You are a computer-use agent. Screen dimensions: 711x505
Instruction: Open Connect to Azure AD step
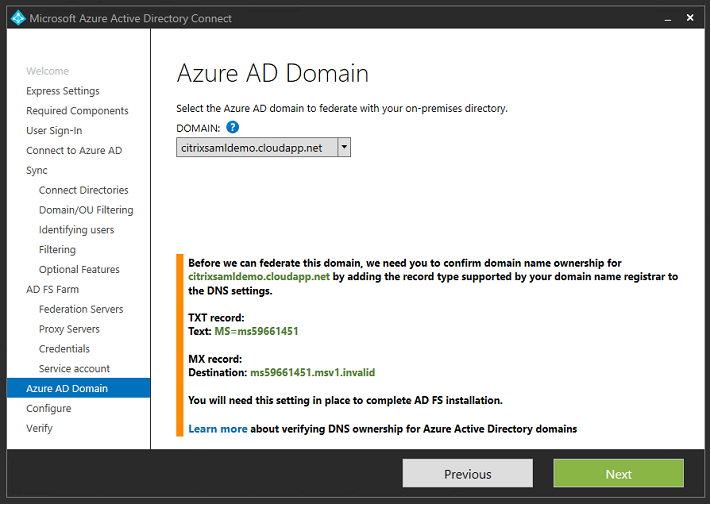coord(74,151)
